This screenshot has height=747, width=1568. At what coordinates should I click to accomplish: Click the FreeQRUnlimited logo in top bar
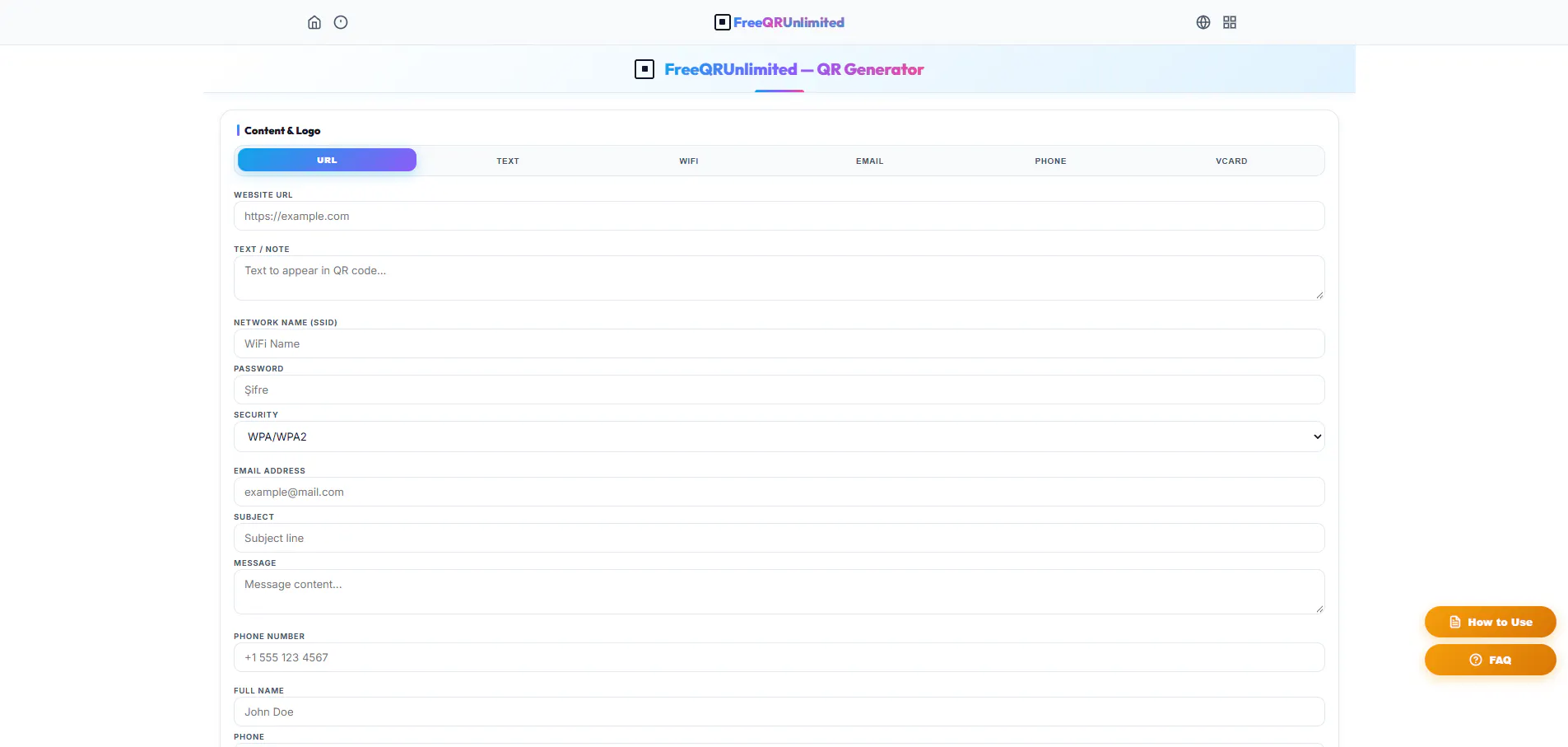(x=779, y=22)
